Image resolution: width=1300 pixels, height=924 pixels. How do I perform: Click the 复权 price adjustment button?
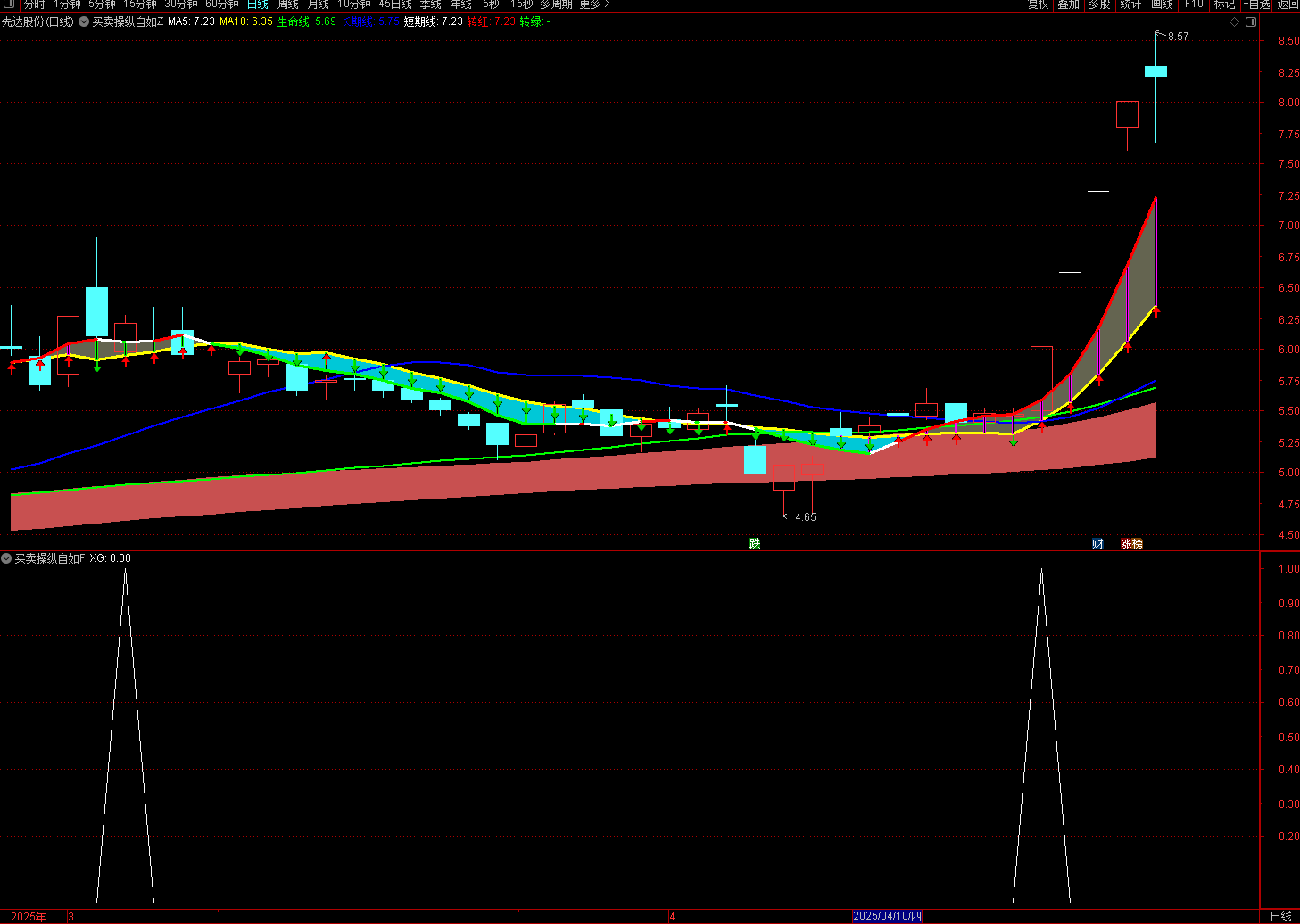[x=1039, y=4]
